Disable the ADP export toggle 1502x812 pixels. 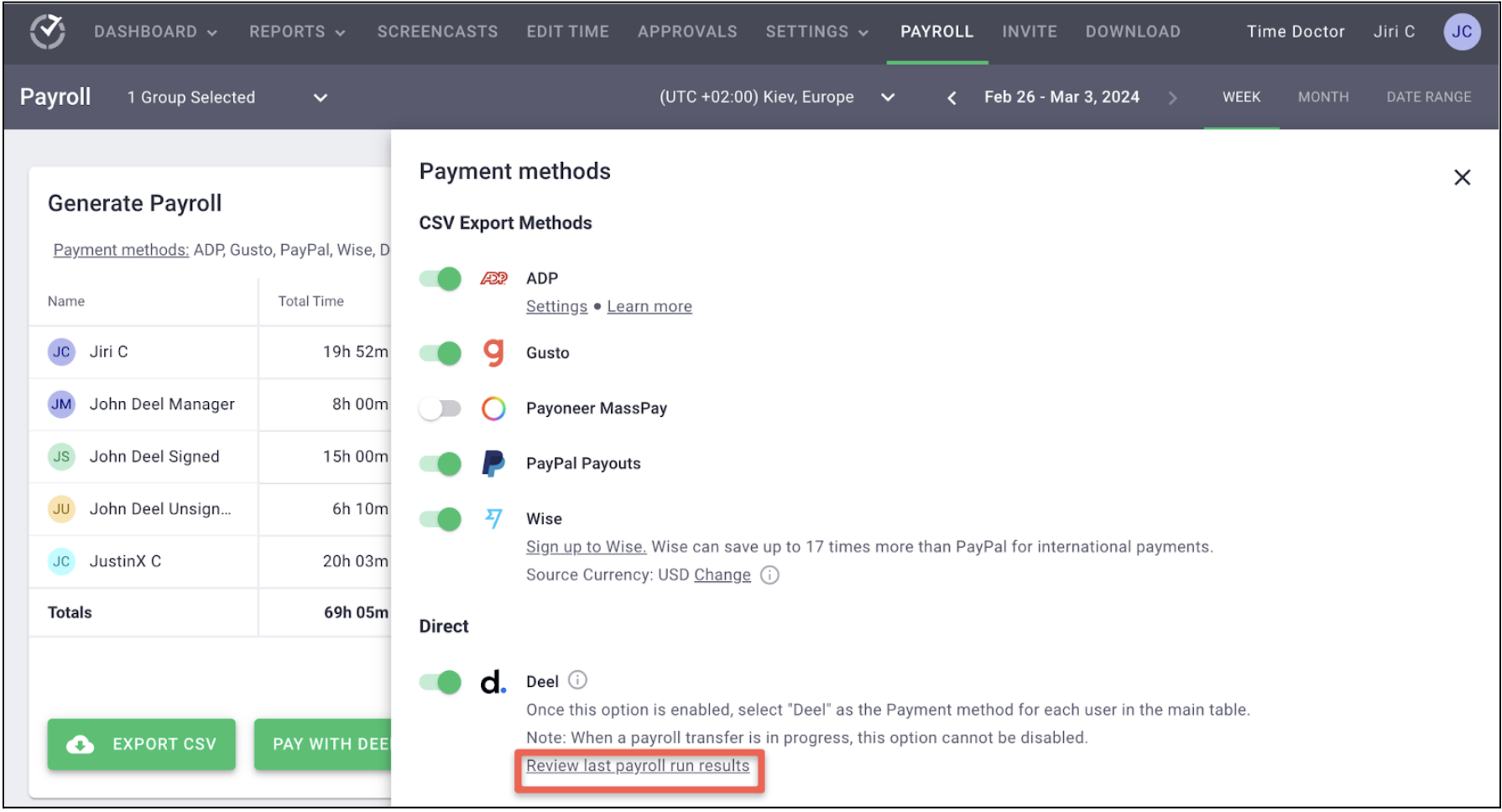[x=439, y=278]
